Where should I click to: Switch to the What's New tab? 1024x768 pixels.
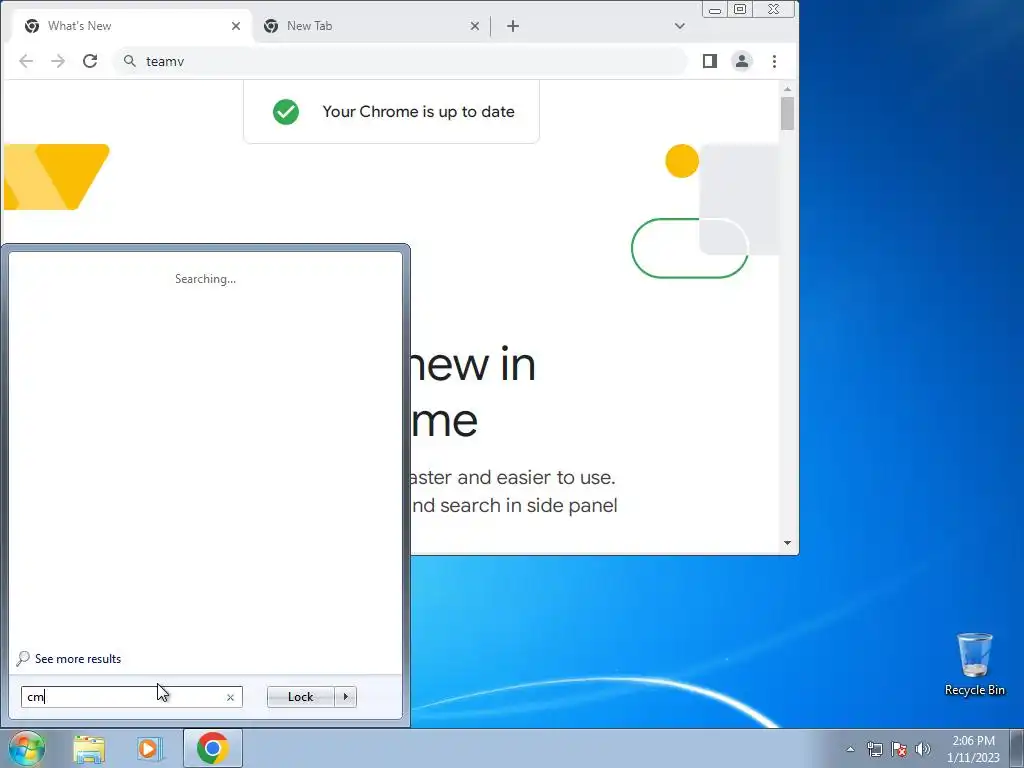[x=133, y=26]
